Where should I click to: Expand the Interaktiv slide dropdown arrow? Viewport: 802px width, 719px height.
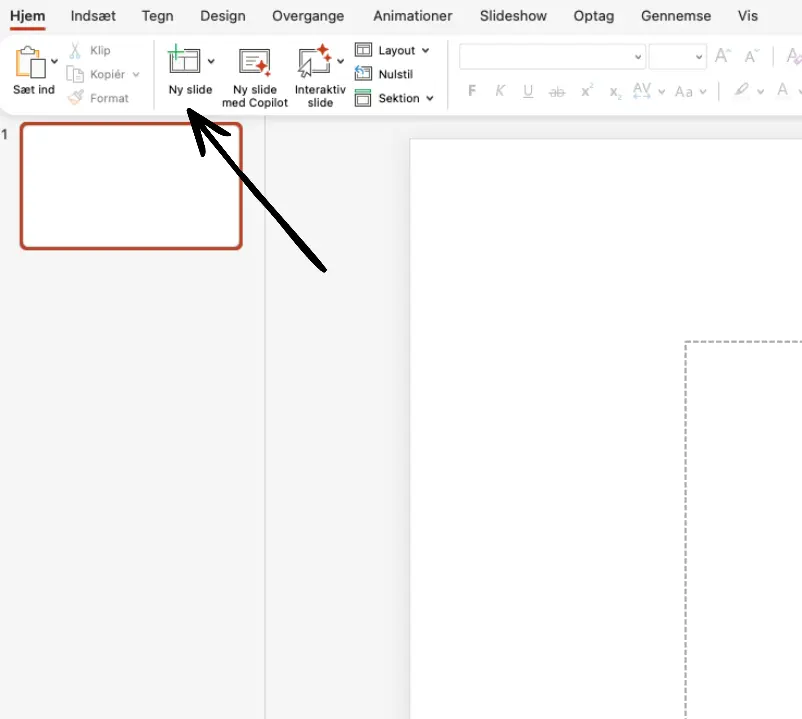point(340,61)
